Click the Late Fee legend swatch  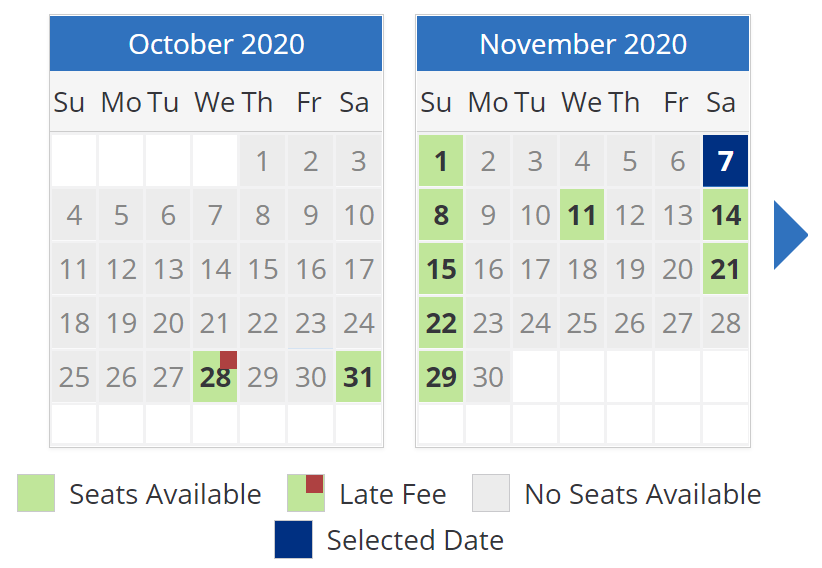click(x=306, y=493)
